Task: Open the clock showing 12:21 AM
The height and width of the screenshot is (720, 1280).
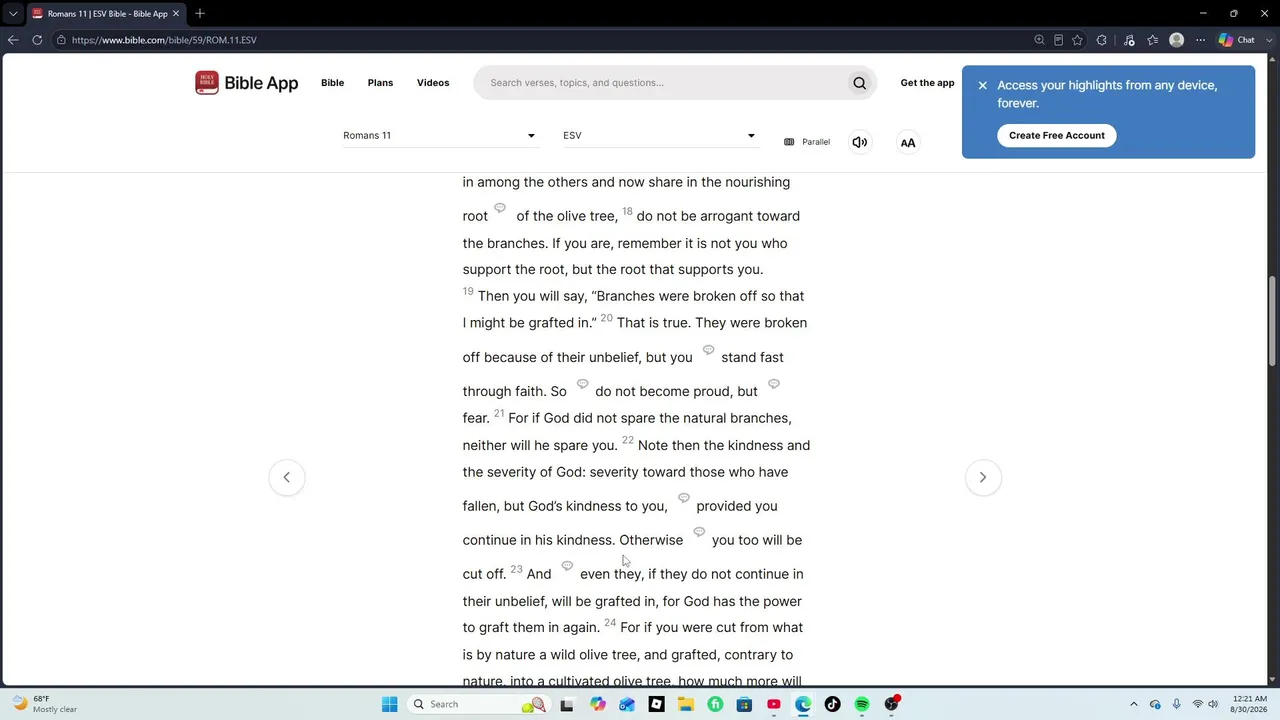Action: pyautogui.click(x=1251, y=704)
